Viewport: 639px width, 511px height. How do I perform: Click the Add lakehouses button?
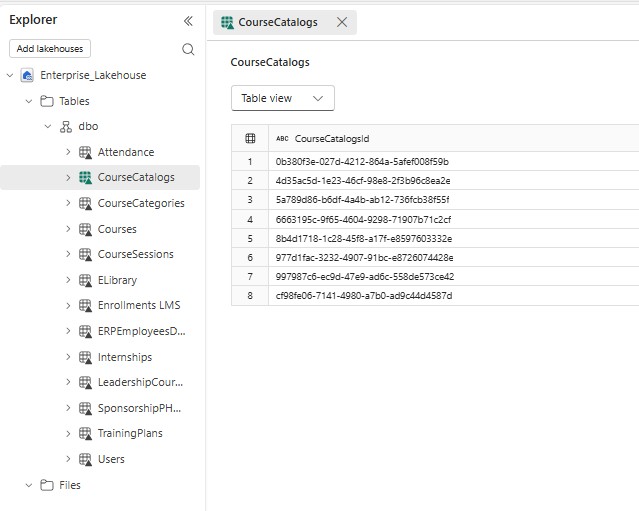pos(50,48)
